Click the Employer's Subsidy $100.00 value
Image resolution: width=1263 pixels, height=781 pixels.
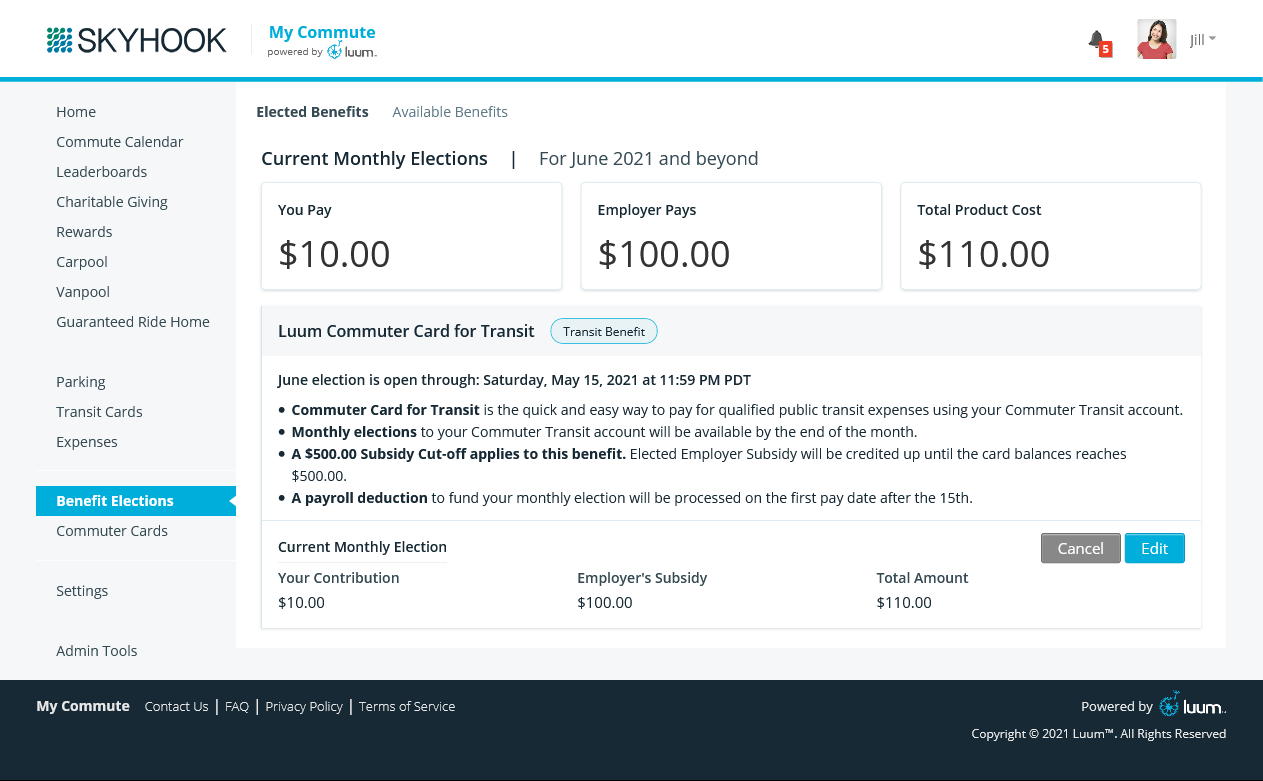tap(605, 602)
